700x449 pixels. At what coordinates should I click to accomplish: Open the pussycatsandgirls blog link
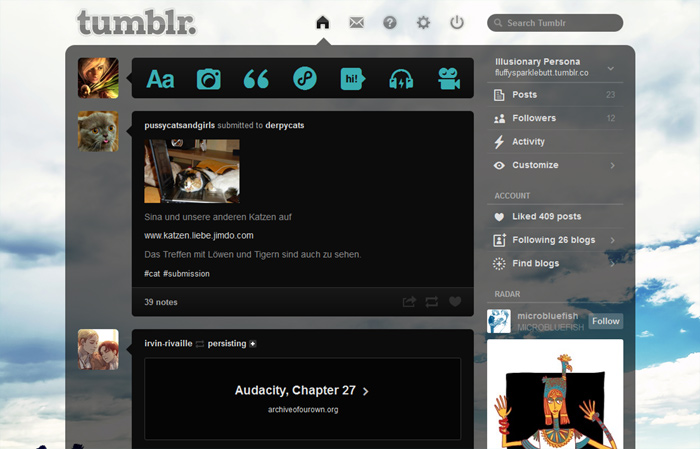[179, 125]
